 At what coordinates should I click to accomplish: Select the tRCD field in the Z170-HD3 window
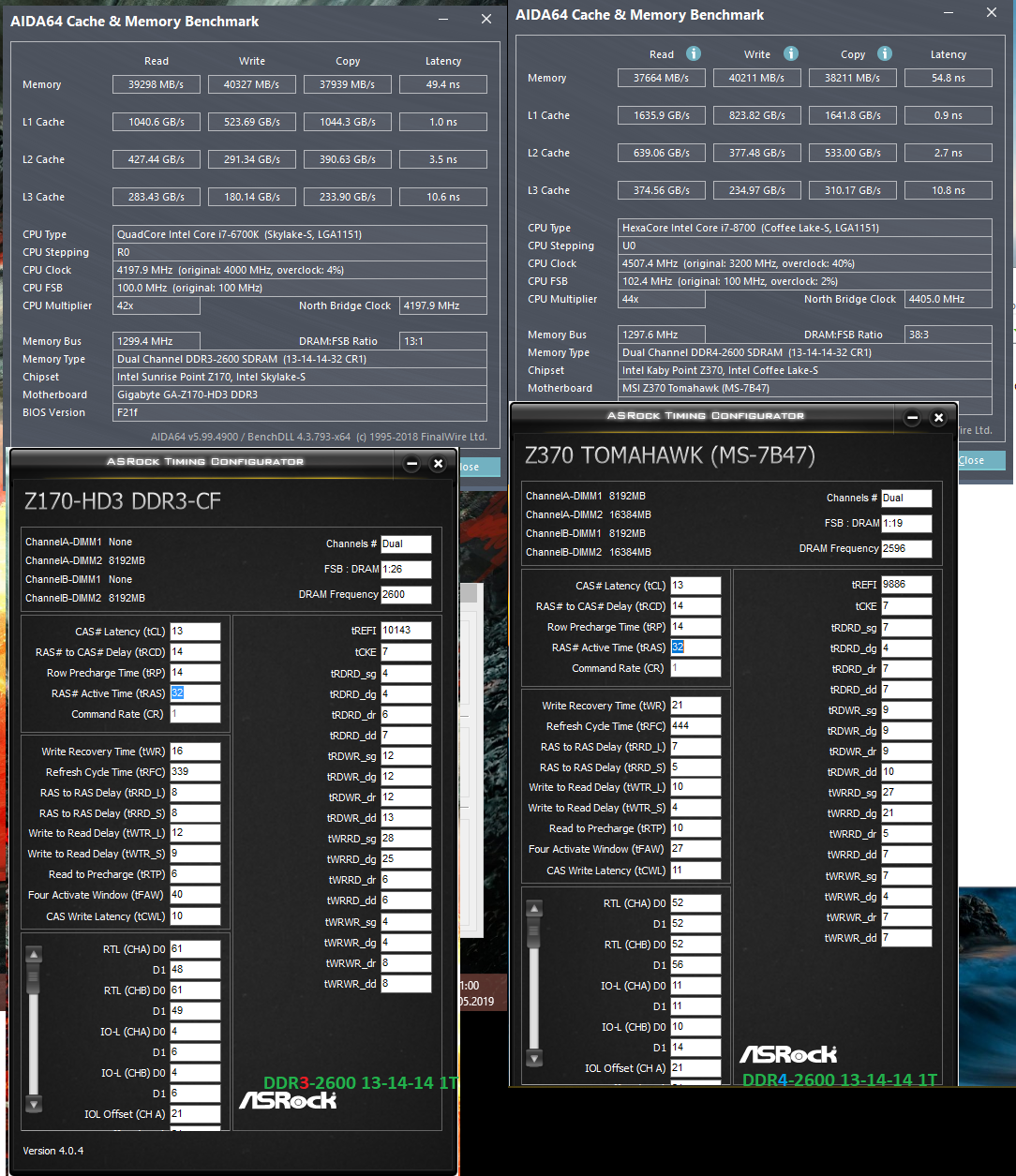click(195, 652)
